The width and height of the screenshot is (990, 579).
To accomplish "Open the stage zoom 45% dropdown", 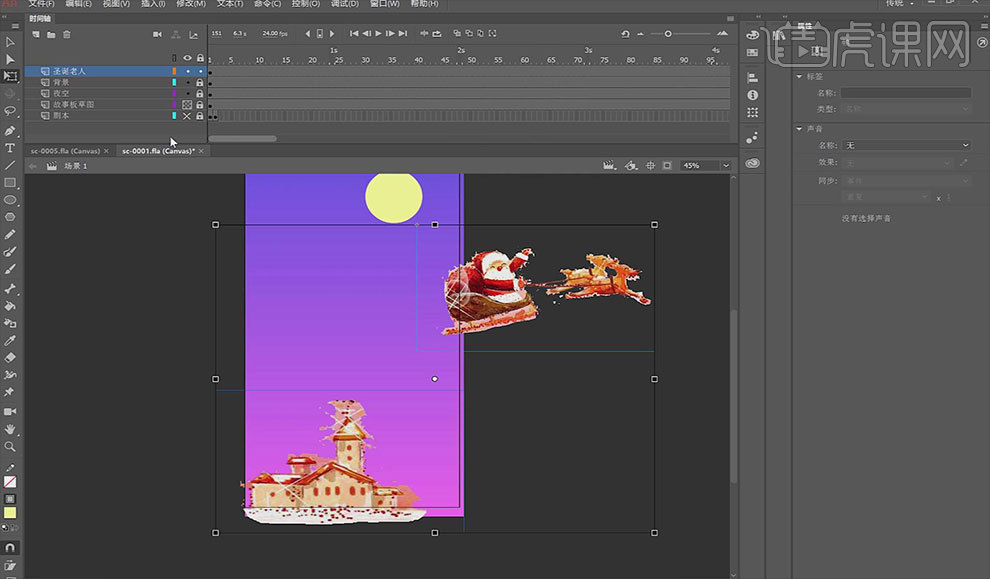I will 726,165.
